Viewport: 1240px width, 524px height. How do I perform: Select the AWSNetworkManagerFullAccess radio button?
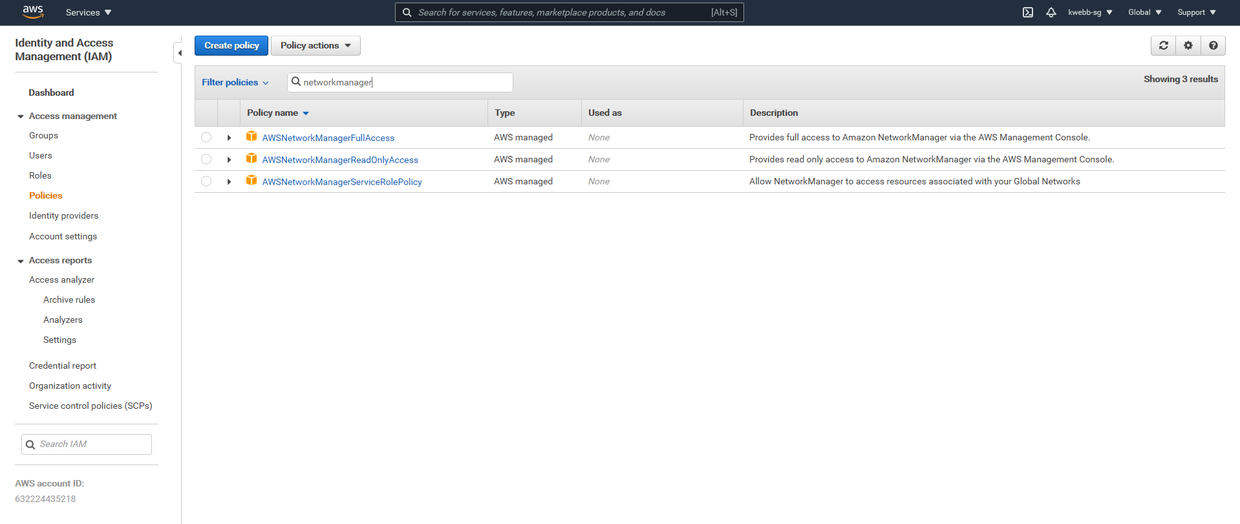[x=206, y=137]
